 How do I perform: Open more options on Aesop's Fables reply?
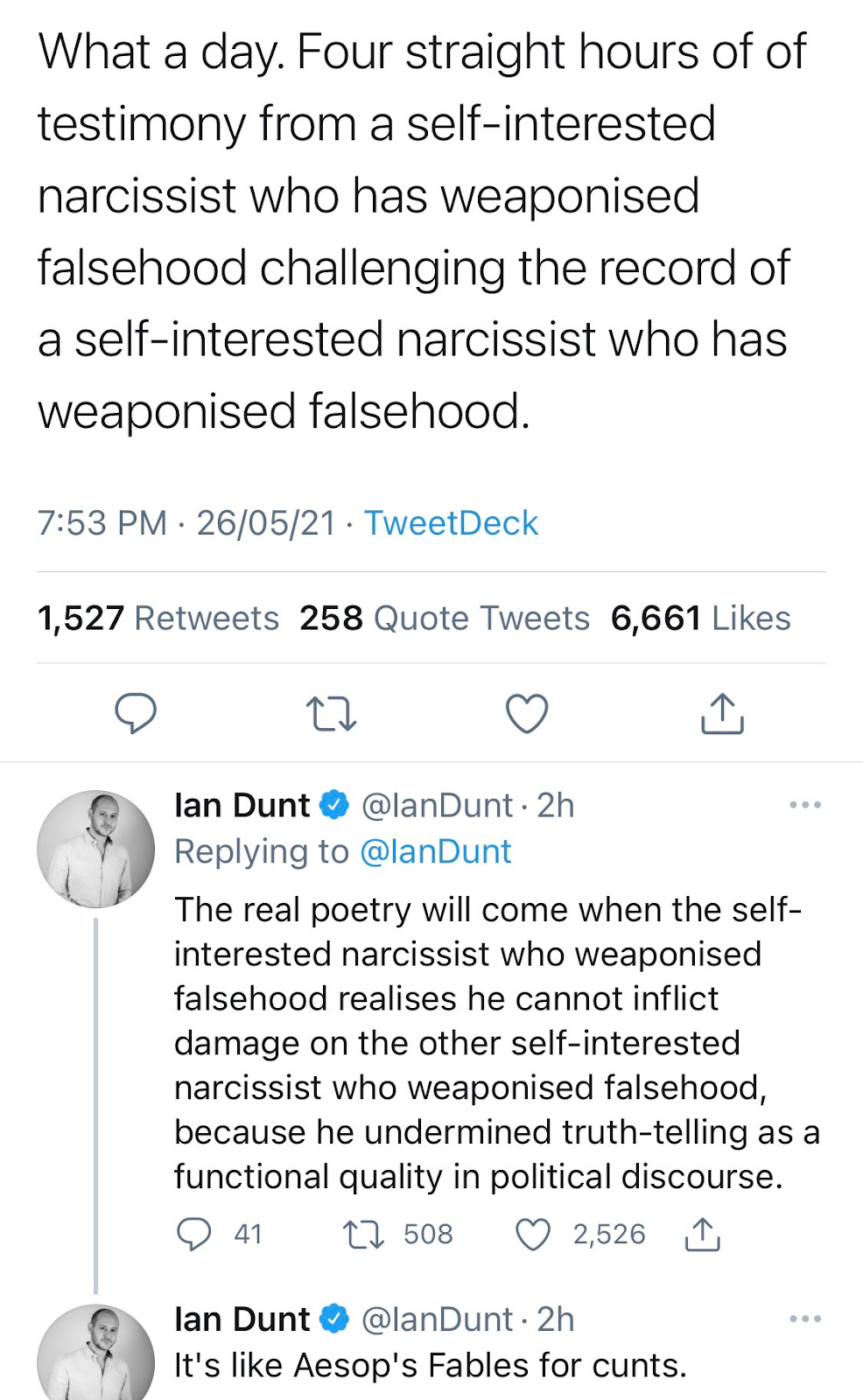[x=804, y=1319]
